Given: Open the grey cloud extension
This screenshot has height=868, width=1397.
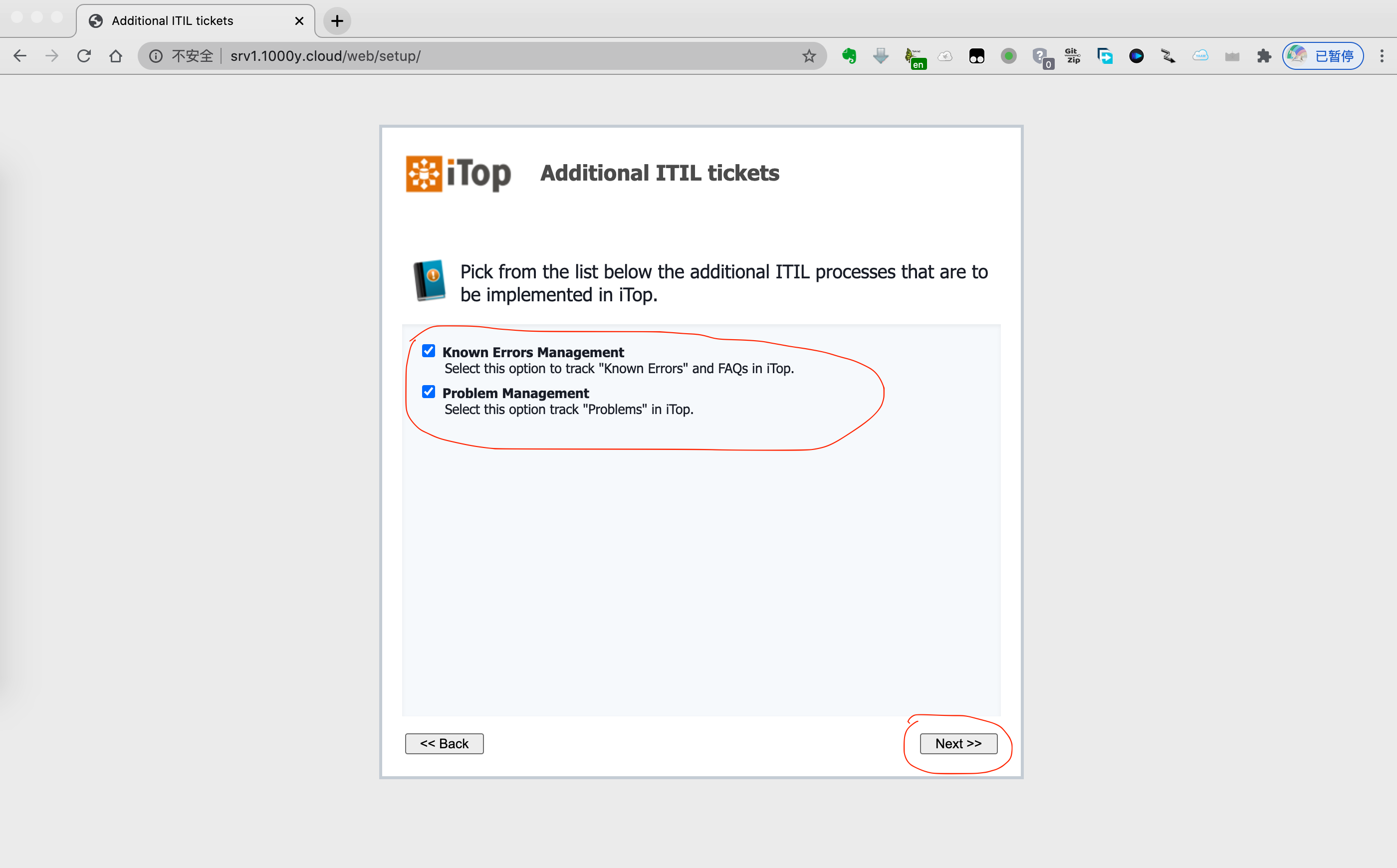Looking at the screenshot, I should (x=945, y=56).
